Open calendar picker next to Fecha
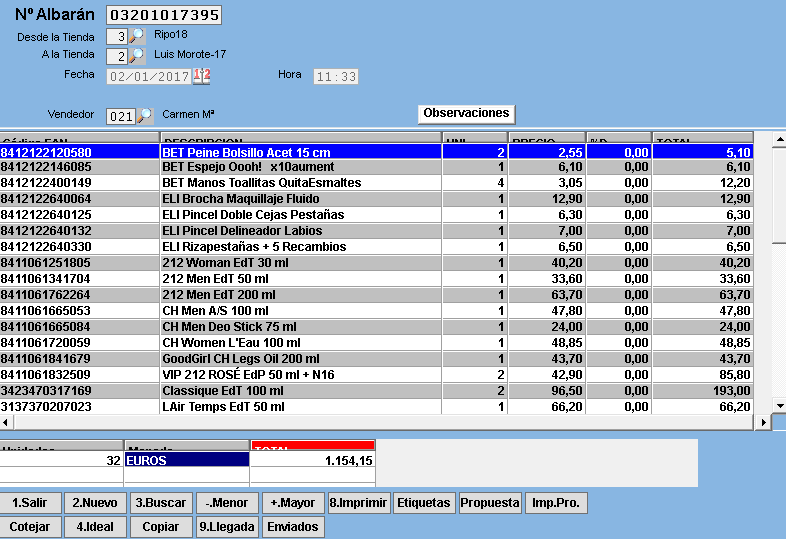This screenshot has height=539, width=786. tap(202, 76)
